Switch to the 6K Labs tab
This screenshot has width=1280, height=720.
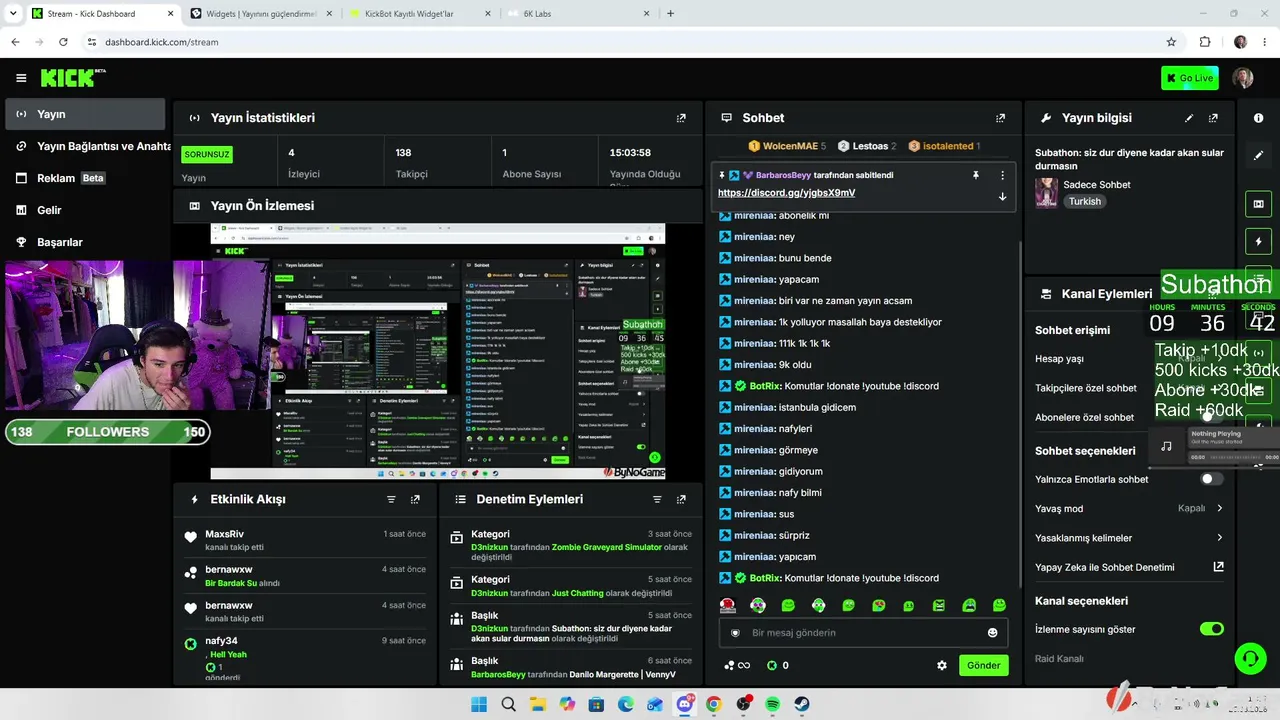click(578, 14)
